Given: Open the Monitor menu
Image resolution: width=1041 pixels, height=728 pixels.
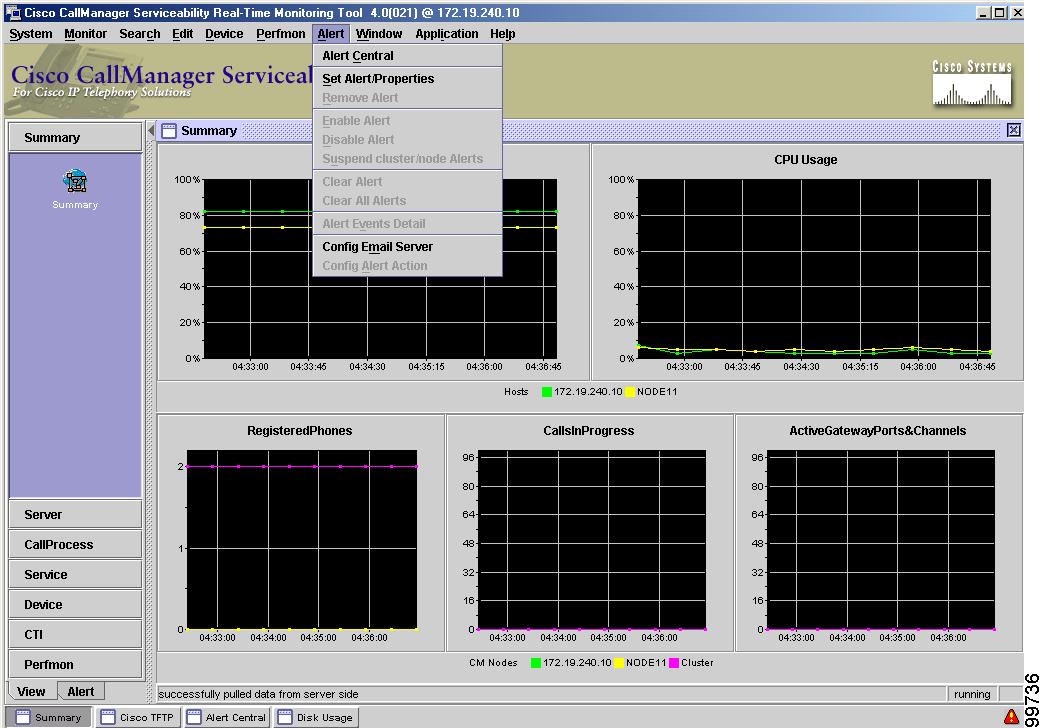Looking at the screenshot, I should coord(86,34).
